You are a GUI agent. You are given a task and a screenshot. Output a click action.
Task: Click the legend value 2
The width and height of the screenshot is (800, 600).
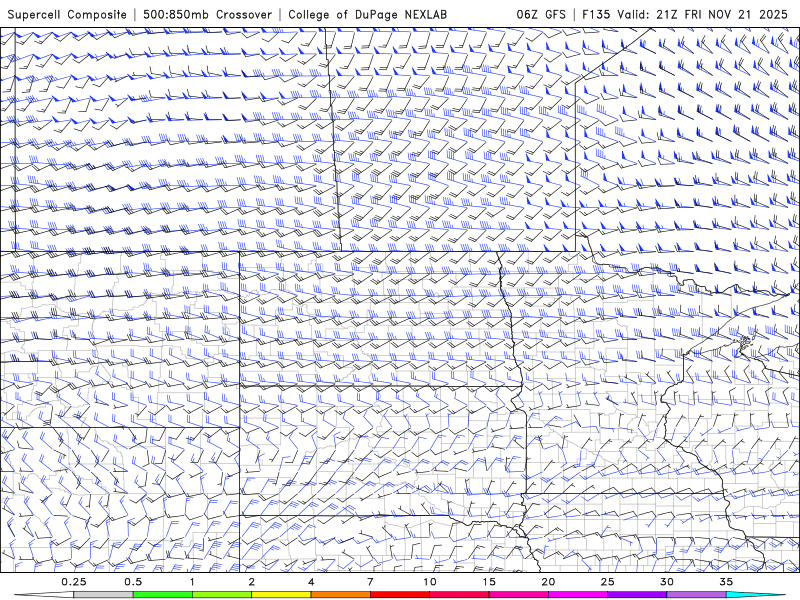coord(252,582)
